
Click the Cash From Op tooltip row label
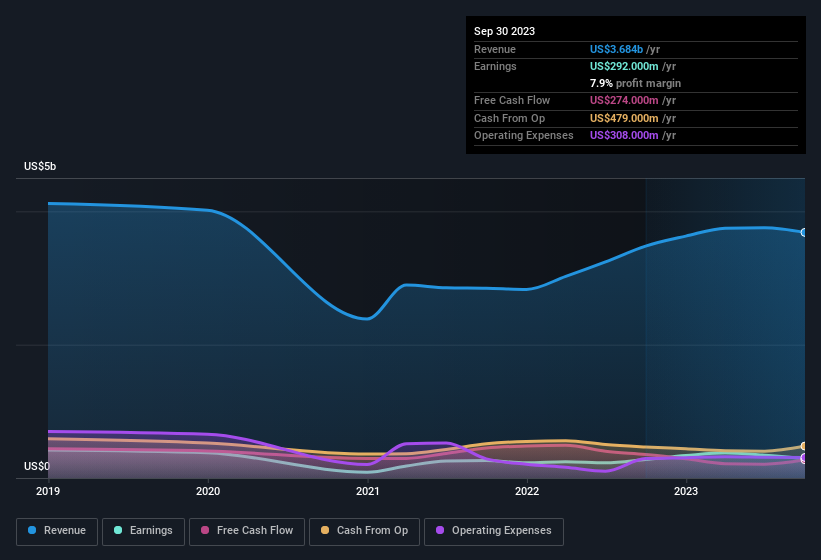[x=509, y=118]
